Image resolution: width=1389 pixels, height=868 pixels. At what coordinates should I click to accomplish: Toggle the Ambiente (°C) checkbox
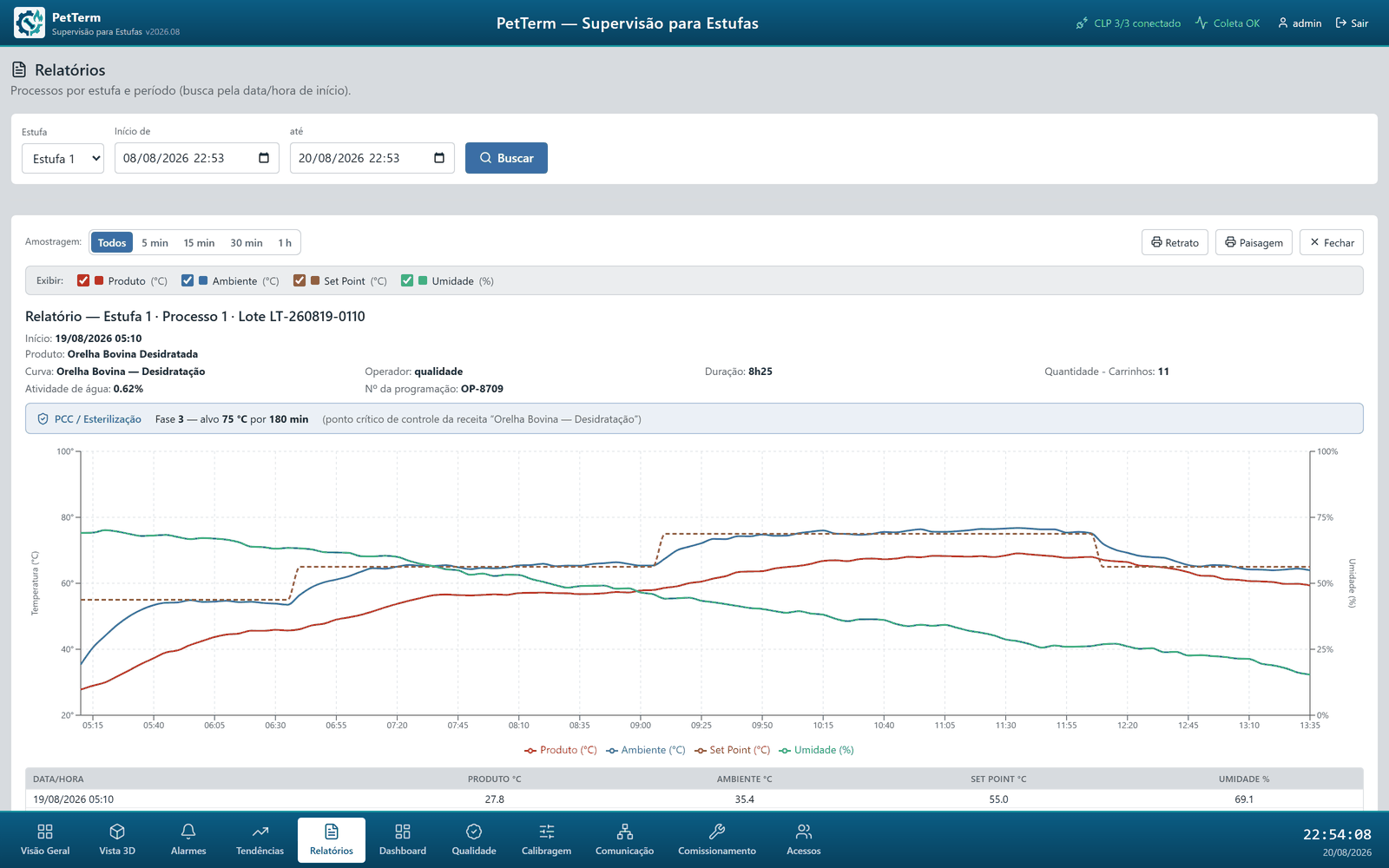[188, 280]
